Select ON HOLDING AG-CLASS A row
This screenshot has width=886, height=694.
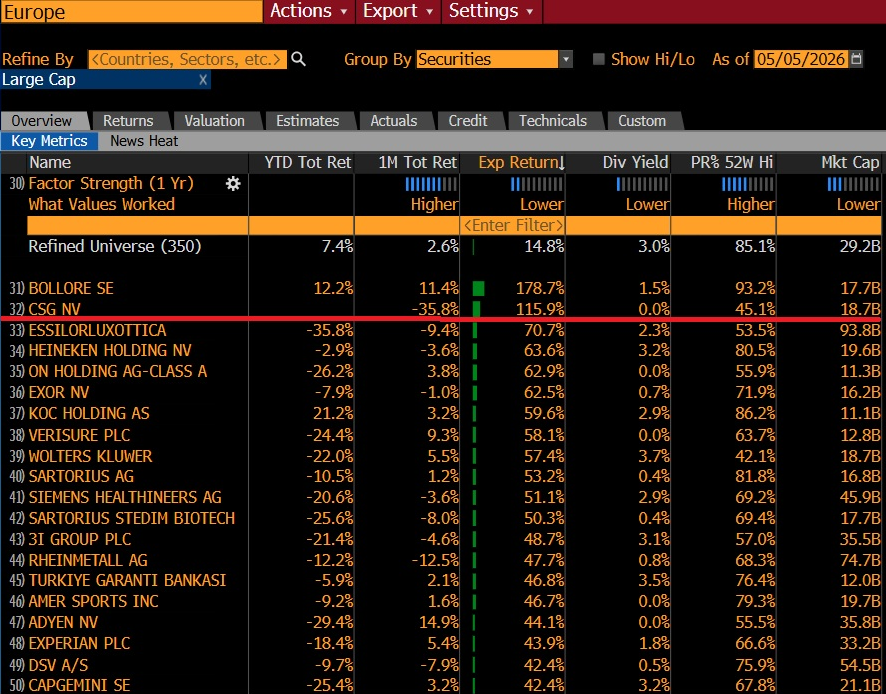(441, 371)
